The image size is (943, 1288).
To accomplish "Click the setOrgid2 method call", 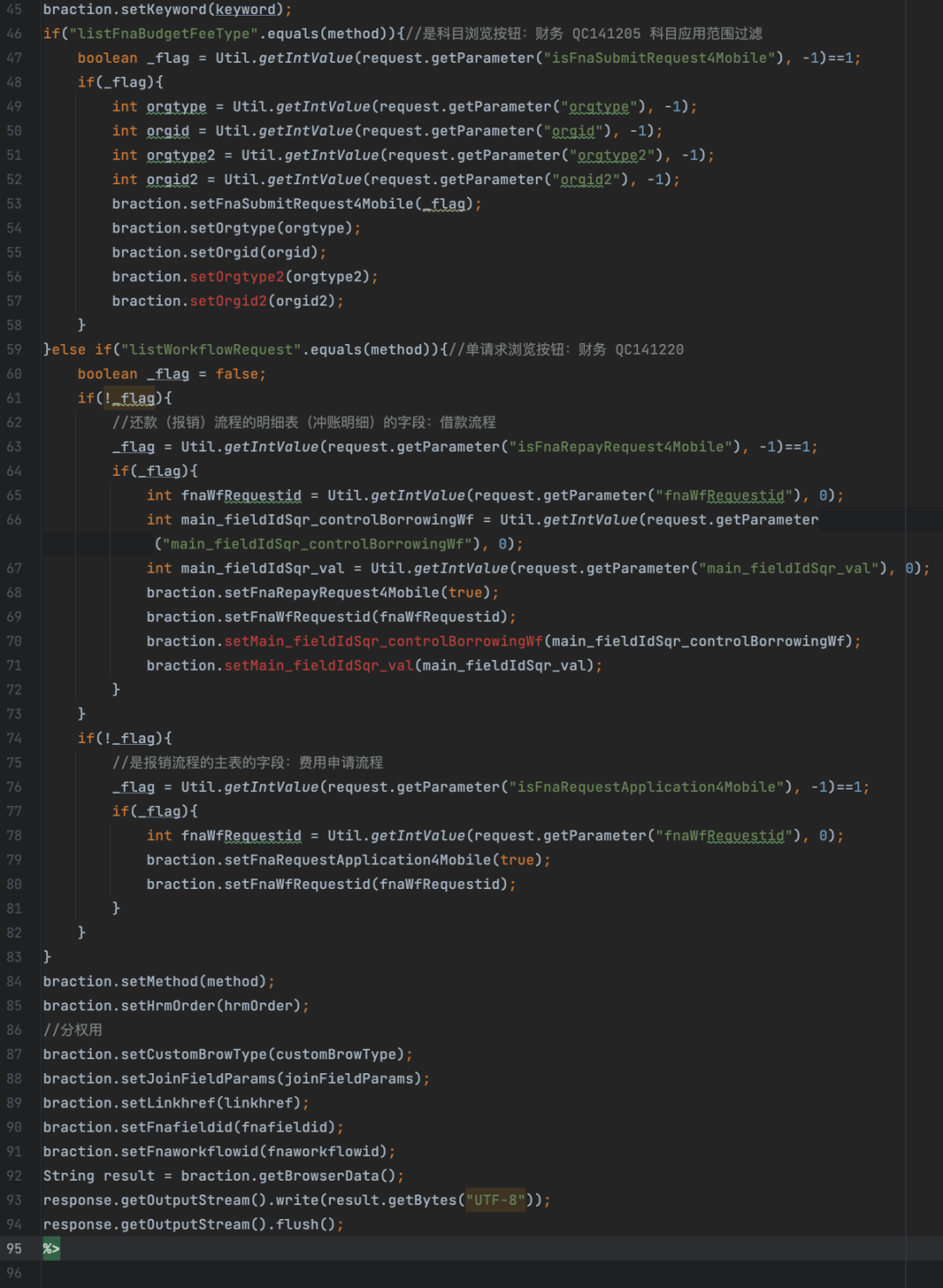I will coord(228,300).
